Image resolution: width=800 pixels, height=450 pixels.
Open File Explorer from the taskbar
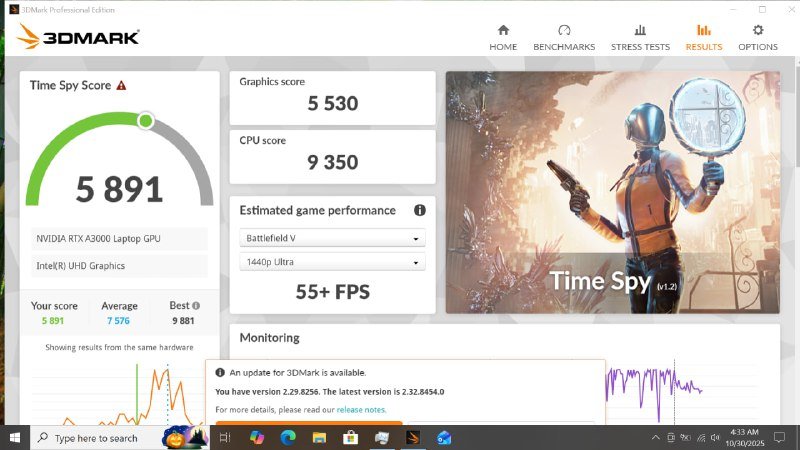tap(319, 438)
